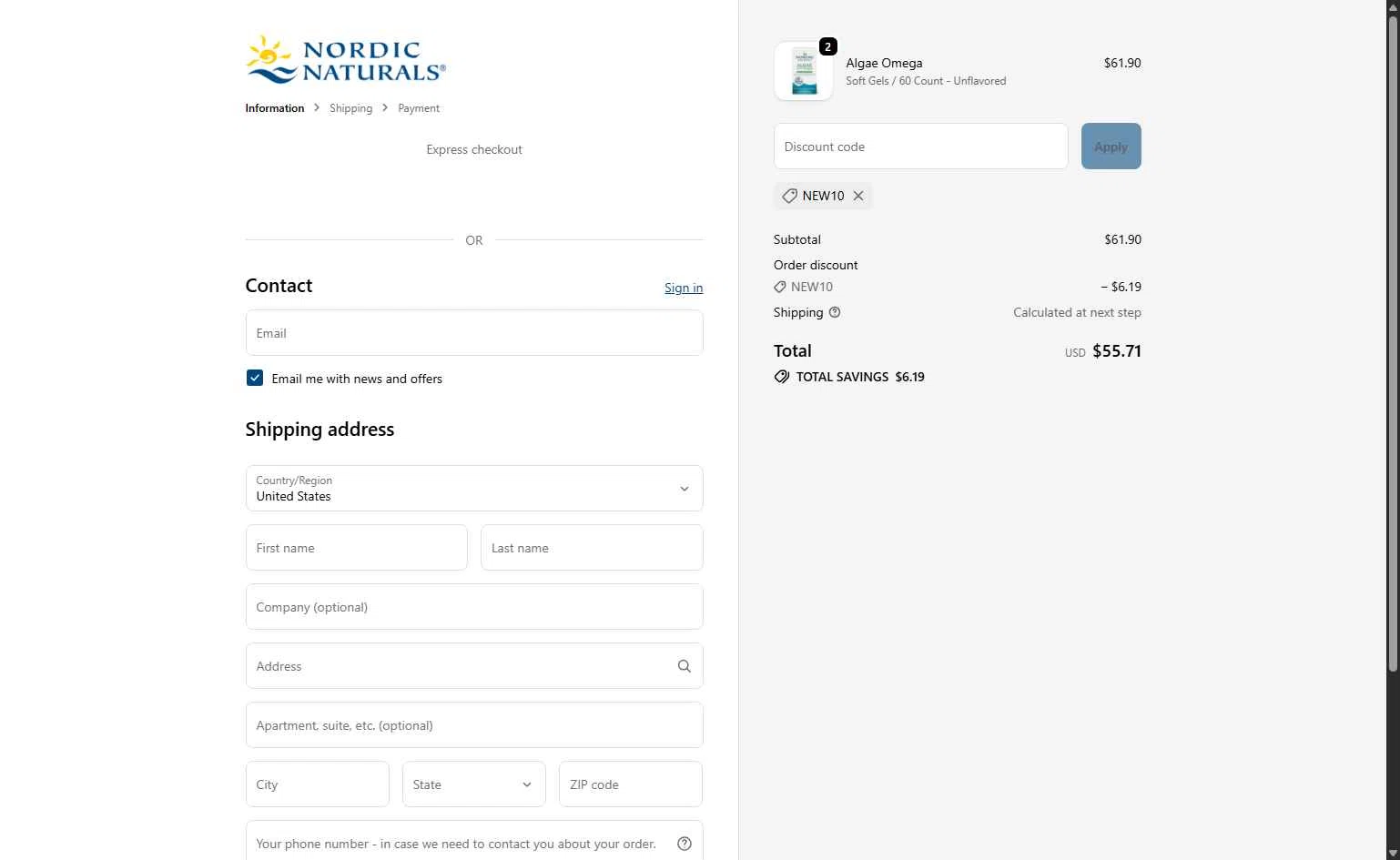This screenshot has width=1400, height=860.
Task: Click the Calculated at next step text
Action: [1077, 312]
